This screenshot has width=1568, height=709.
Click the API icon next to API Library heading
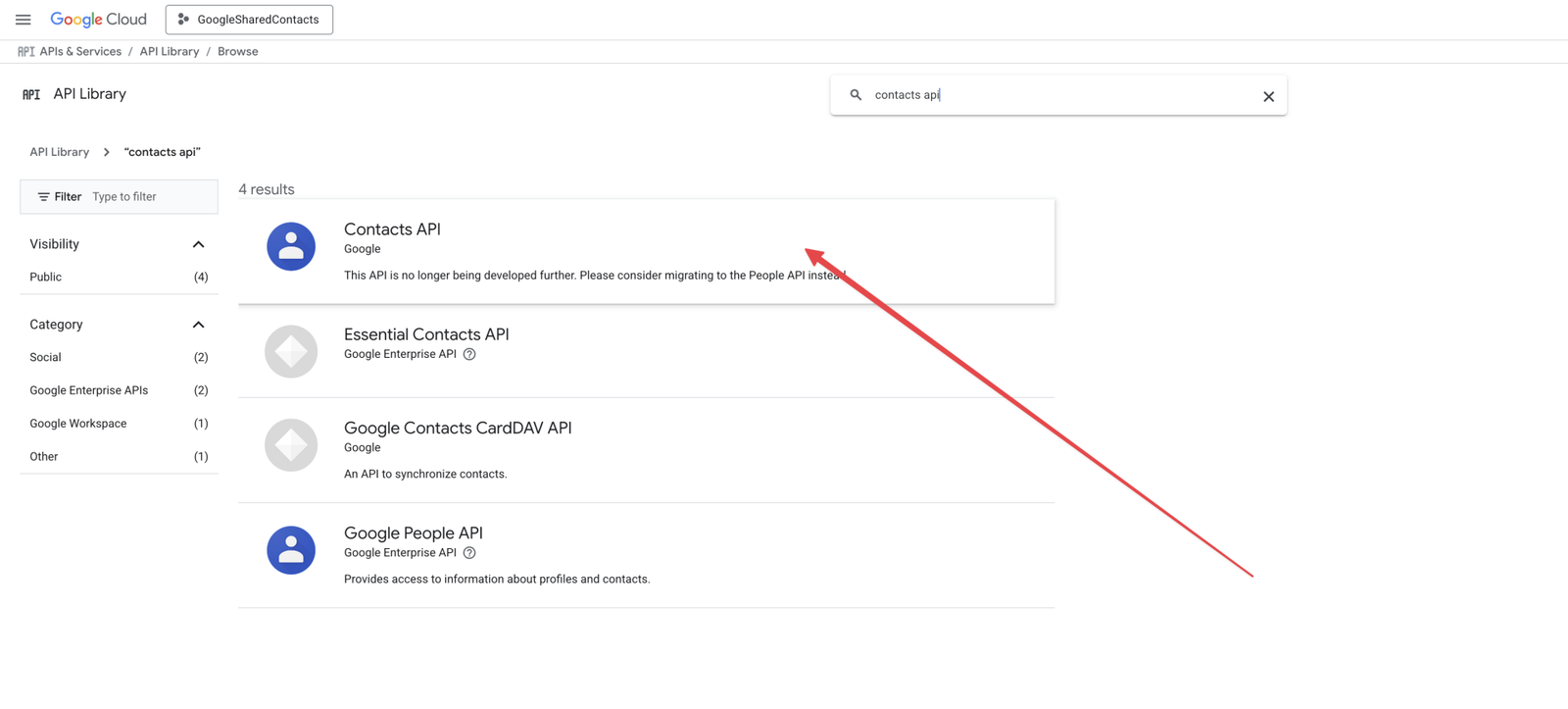[31, 95]
